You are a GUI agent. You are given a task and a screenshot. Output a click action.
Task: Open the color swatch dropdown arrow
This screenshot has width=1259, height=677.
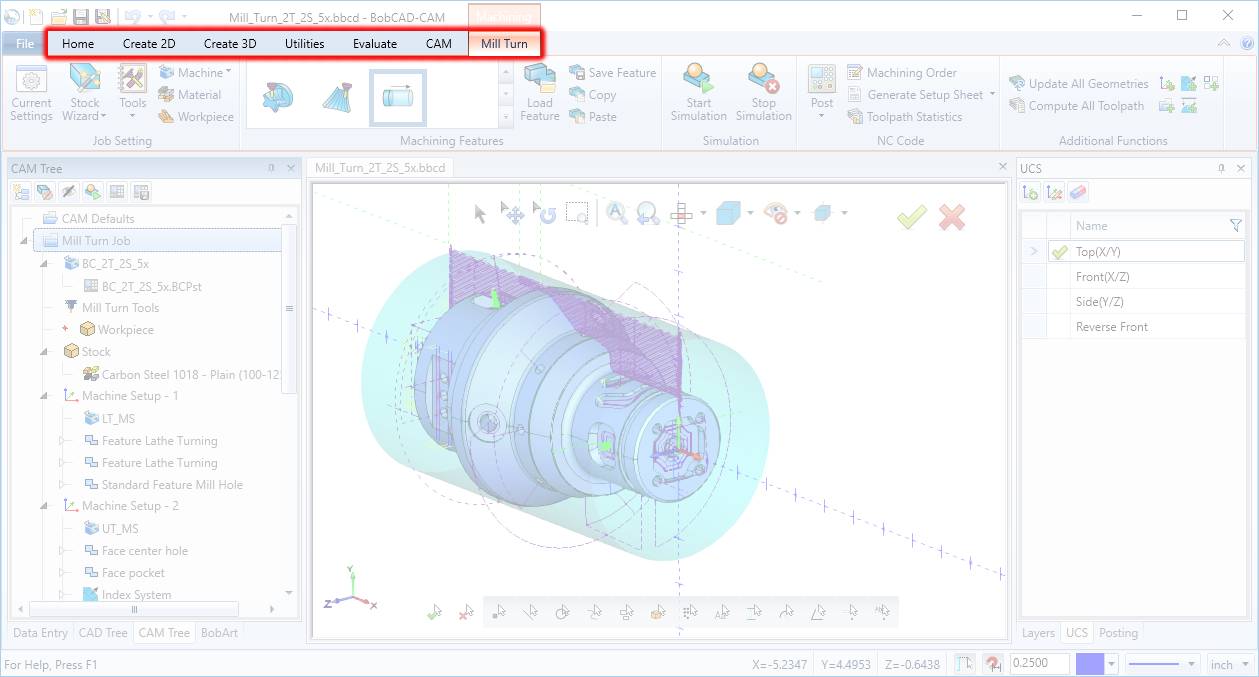(x=1111, y=664)
